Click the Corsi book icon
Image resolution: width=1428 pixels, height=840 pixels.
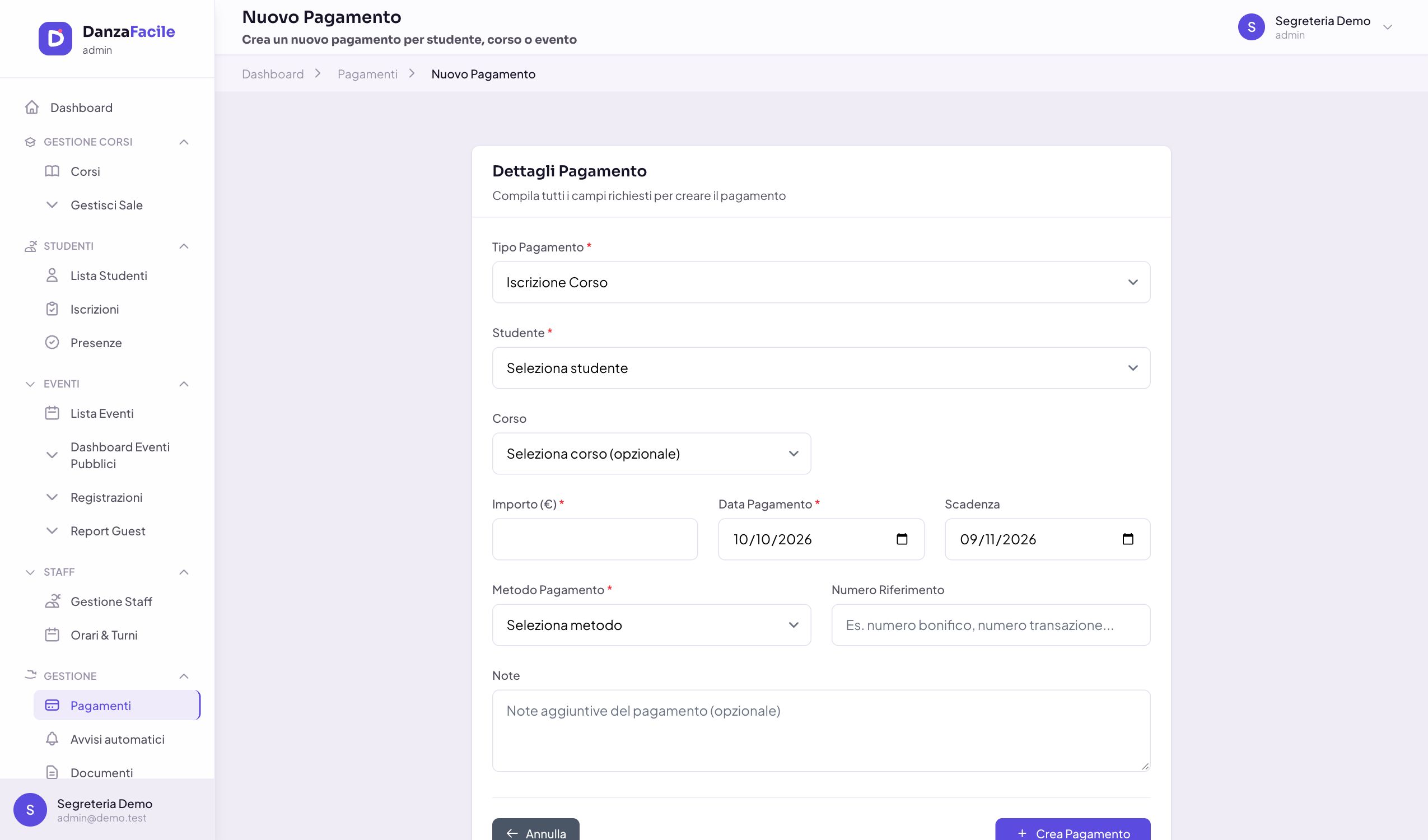click(52, 171)
